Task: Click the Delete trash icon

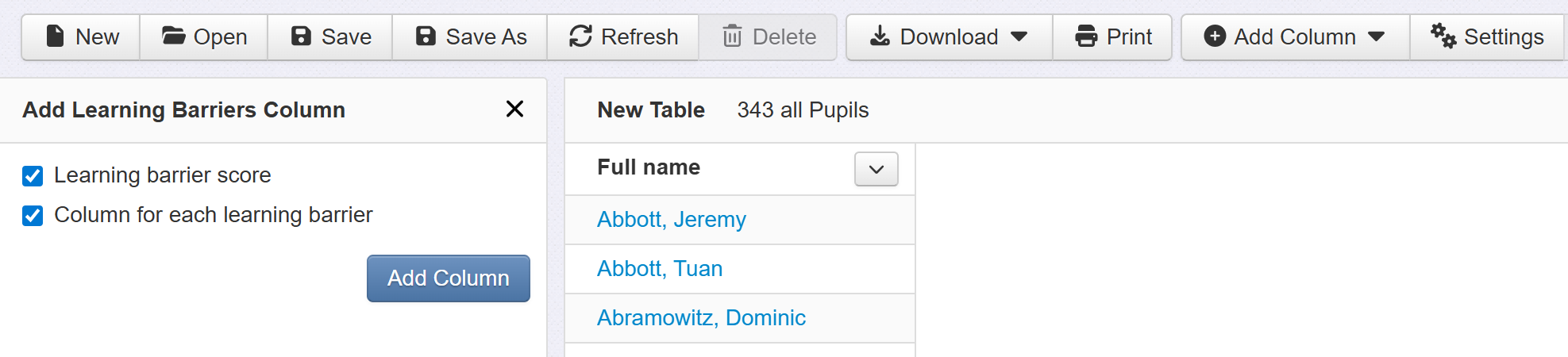Action: (x=732, y=36)
